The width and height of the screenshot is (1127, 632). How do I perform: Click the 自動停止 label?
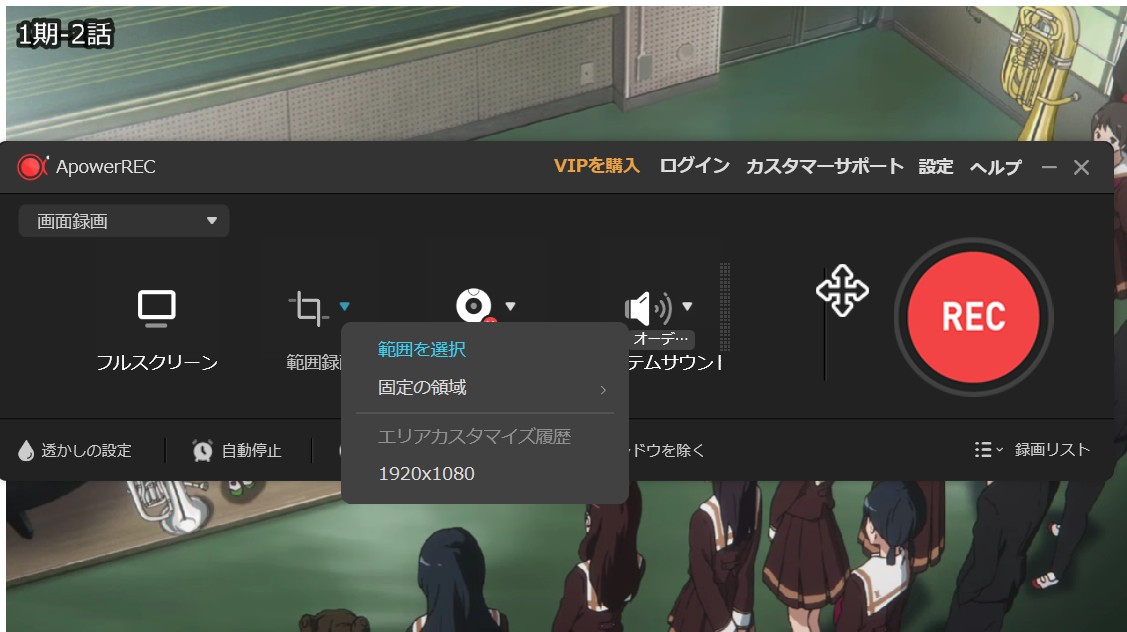[251, 451]
